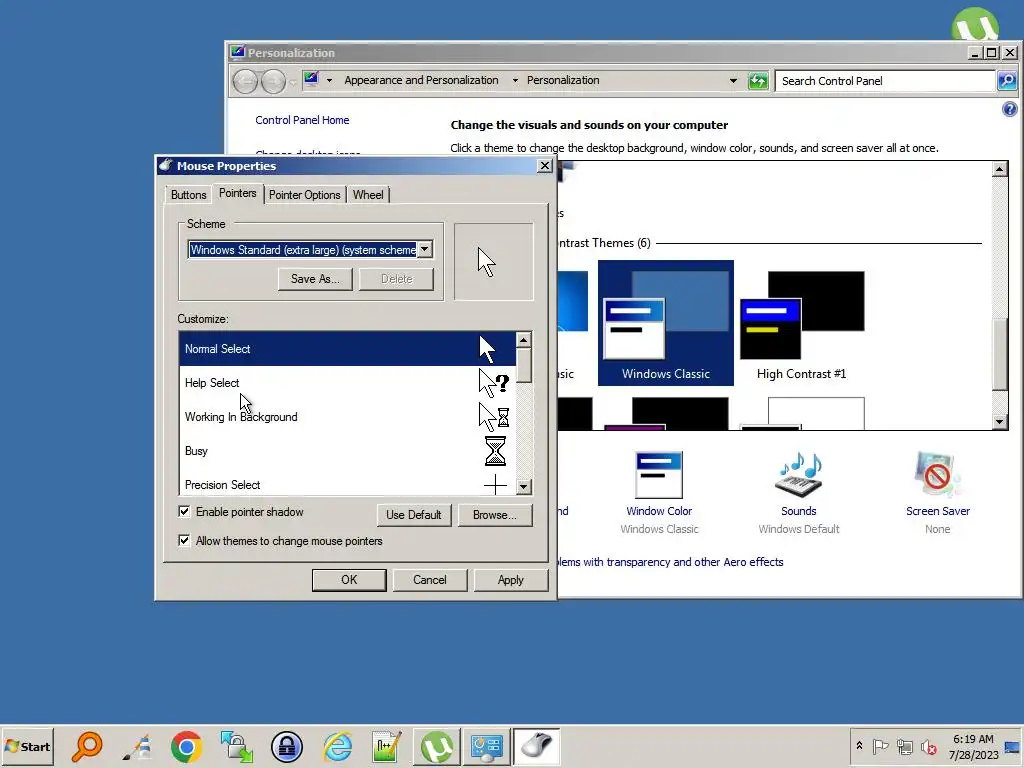Show hidden tray icons arrow
1024x768 pixels.
(859, 746)
